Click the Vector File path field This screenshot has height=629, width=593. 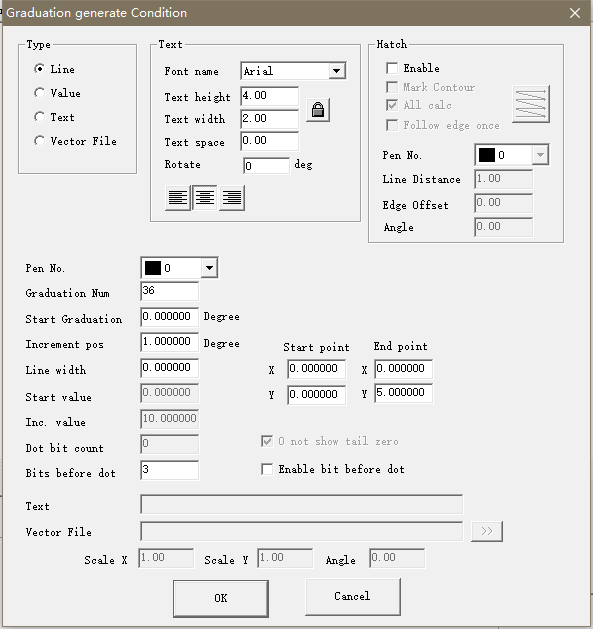click(302, 531)
